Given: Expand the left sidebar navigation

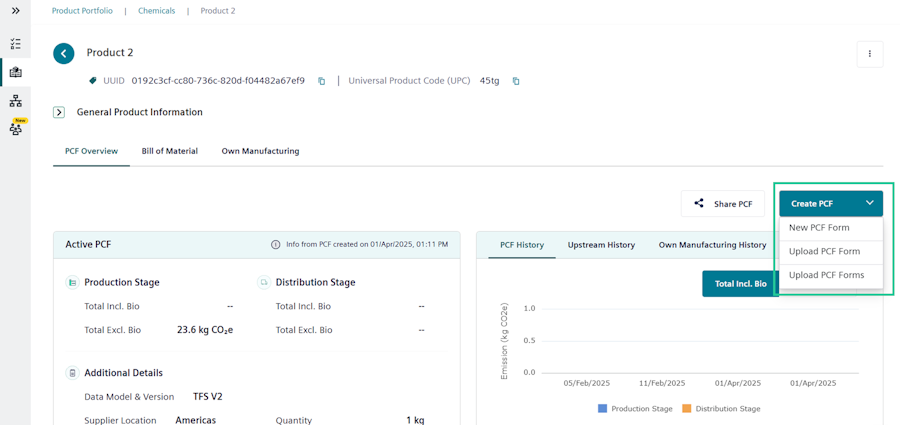Looking at the screenshot, I should tap(15, 11).
